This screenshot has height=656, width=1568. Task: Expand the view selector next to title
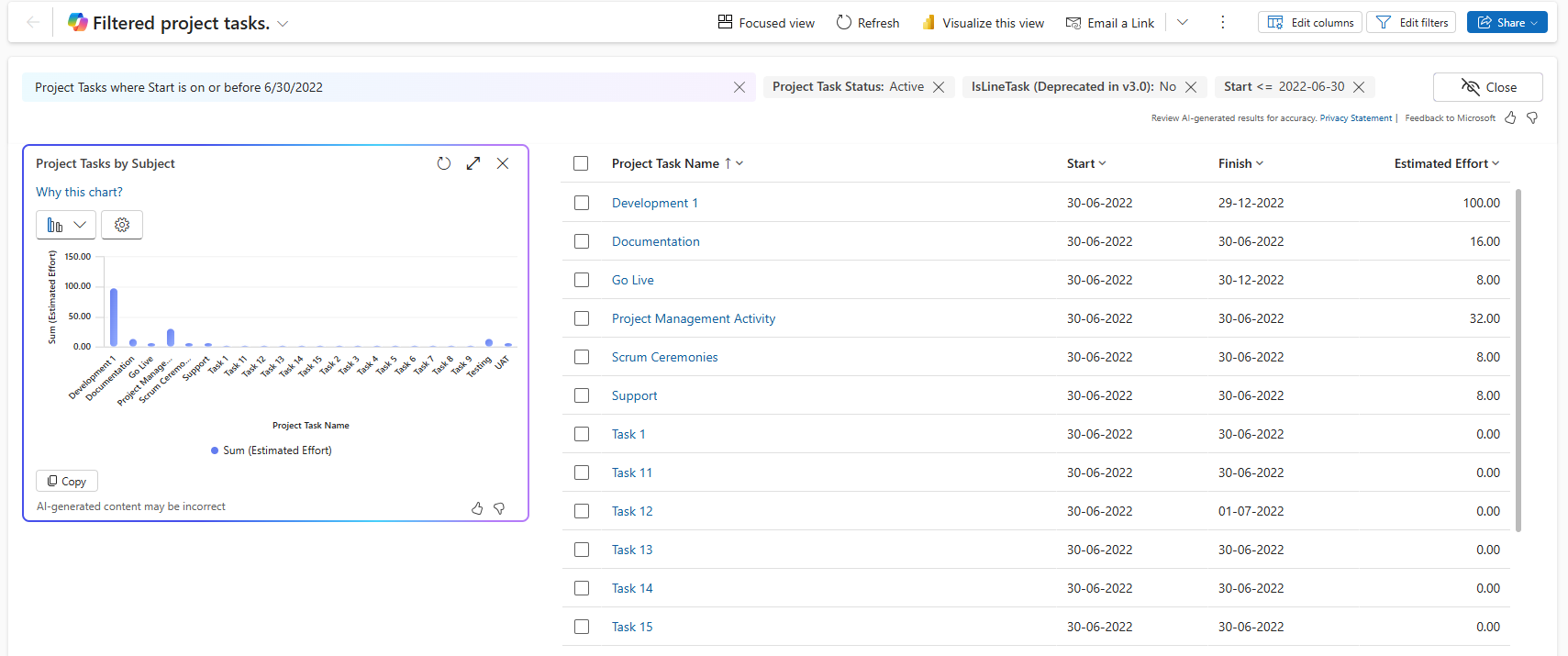(x=283, y=24)
